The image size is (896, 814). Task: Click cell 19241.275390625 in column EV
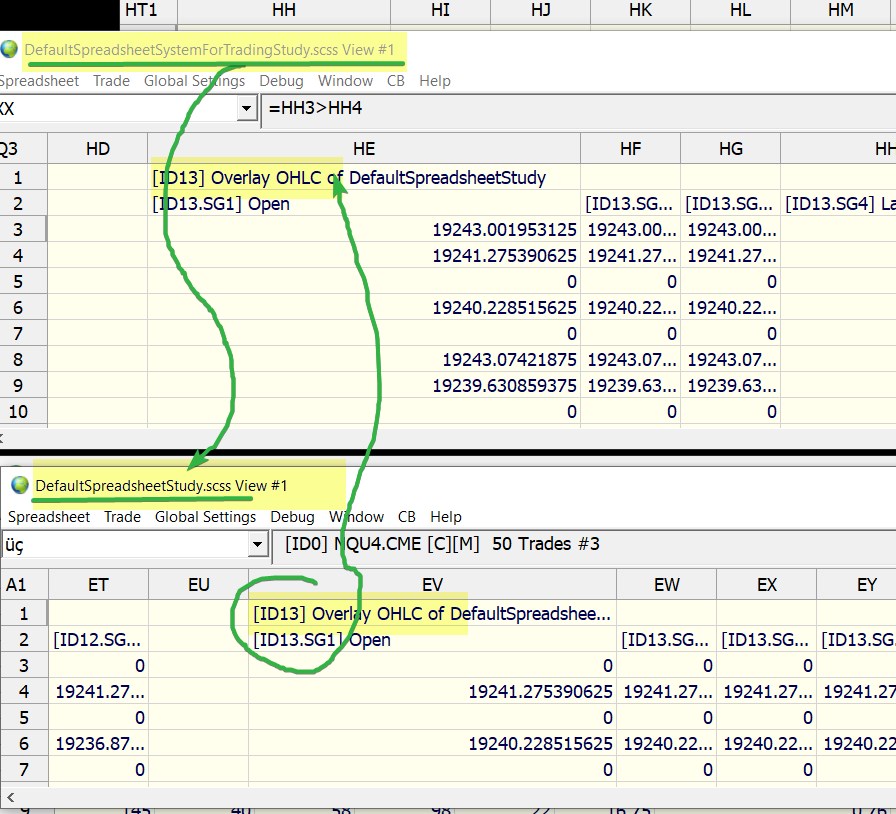point(433,692)
